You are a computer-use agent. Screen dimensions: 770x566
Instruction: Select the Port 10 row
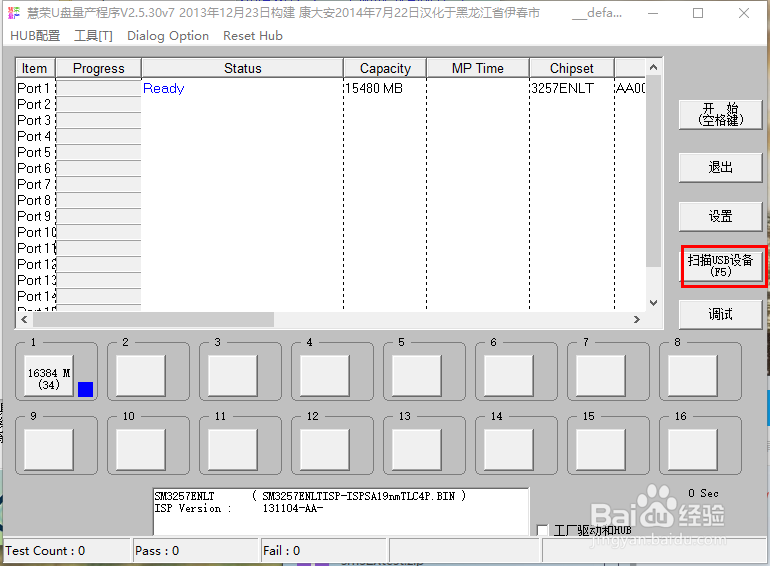coord(331,232)
